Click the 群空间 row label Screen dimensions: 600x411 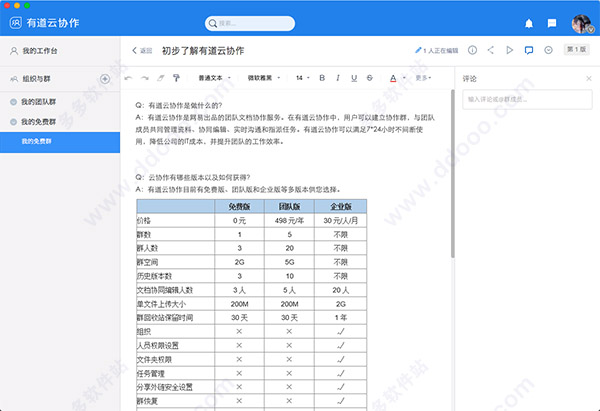pos(147,263)
